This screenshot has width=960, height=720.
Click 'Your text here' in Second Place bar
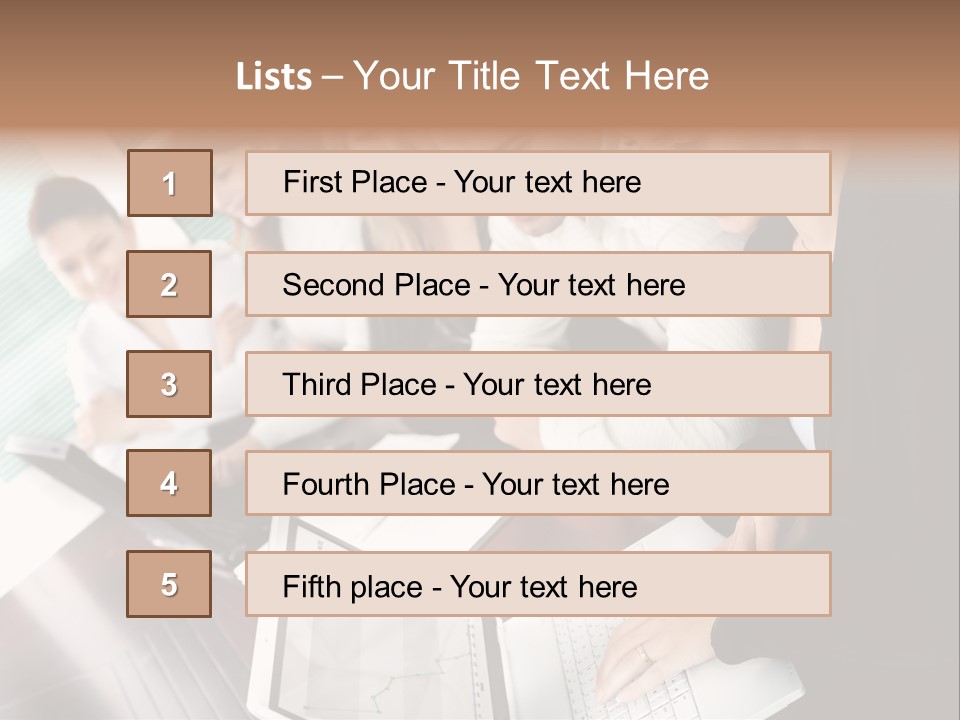[591, 285]
